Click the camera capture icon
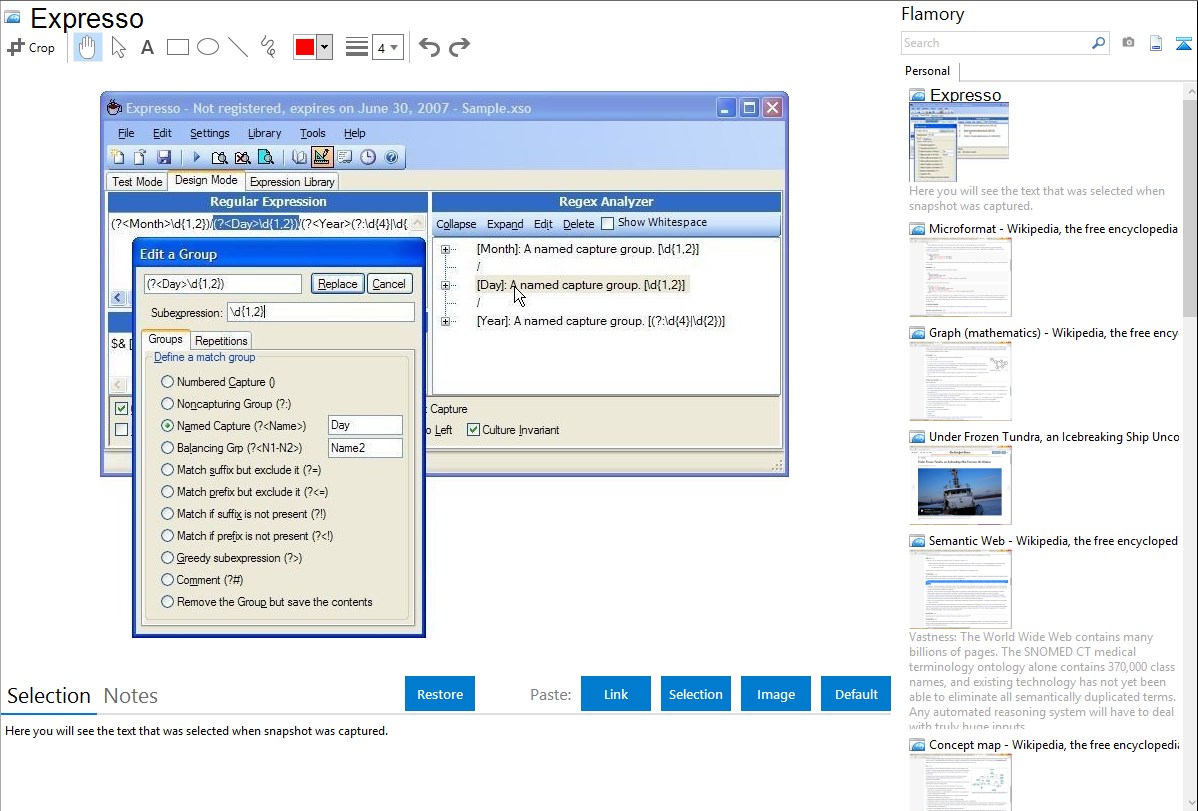This screenshot has height=811, width=1198. [x=1128, y=43]
